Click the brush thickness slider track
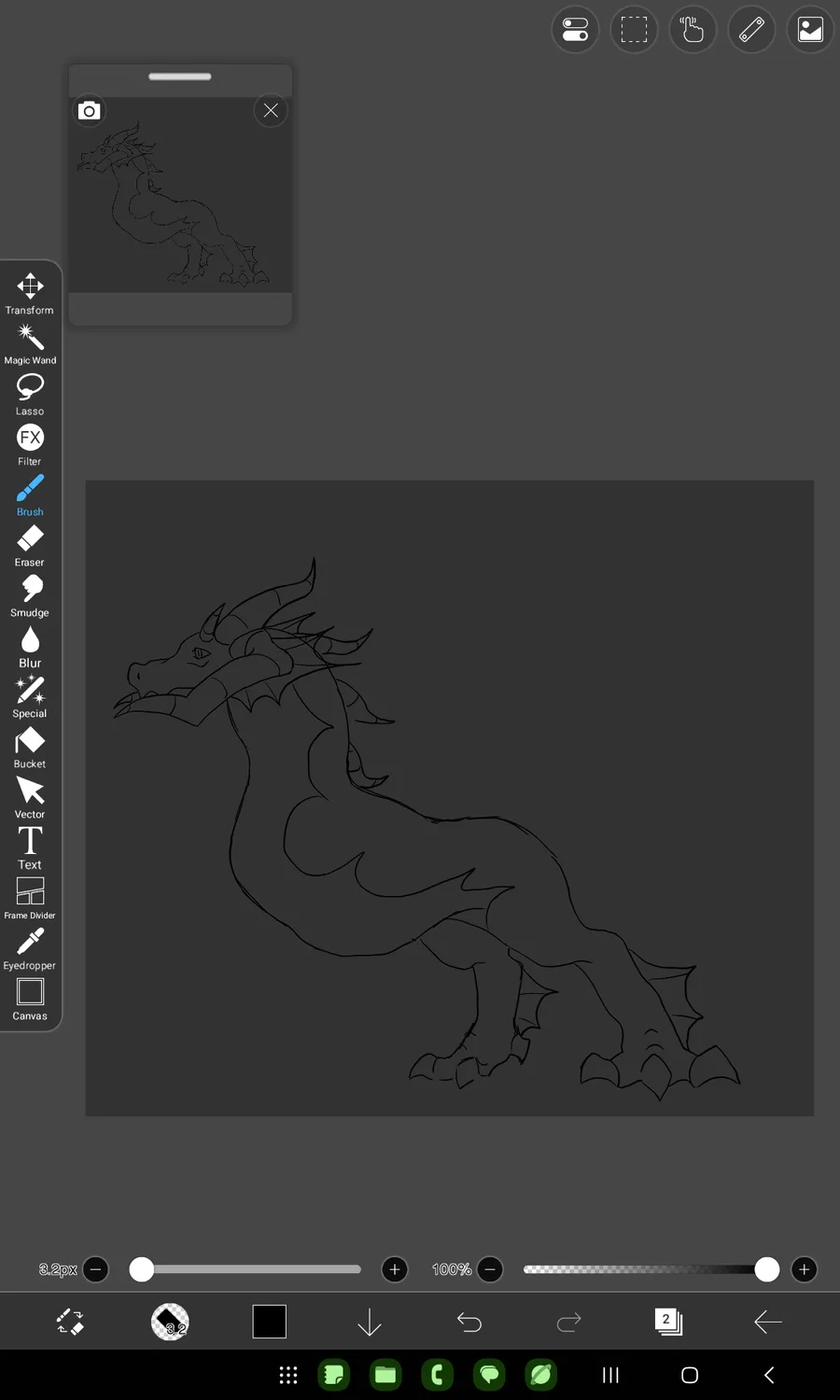The image size is (840, 1400). click(245, 1269)
